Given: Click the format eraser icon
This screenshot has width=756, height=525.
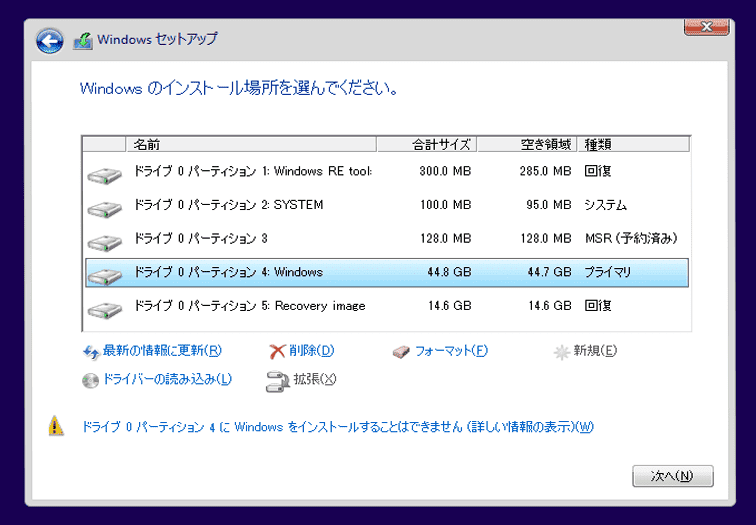Looking at the screenshot, I should pos(401,352).
